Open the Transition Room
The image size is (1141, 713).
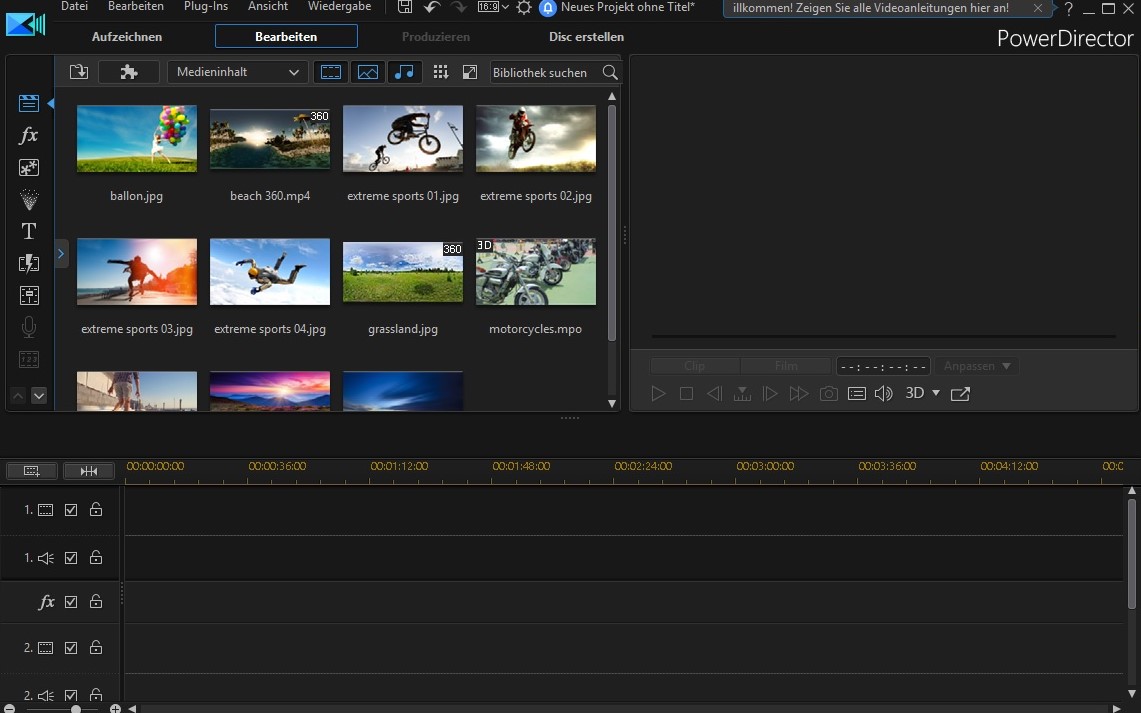[29, 263]
